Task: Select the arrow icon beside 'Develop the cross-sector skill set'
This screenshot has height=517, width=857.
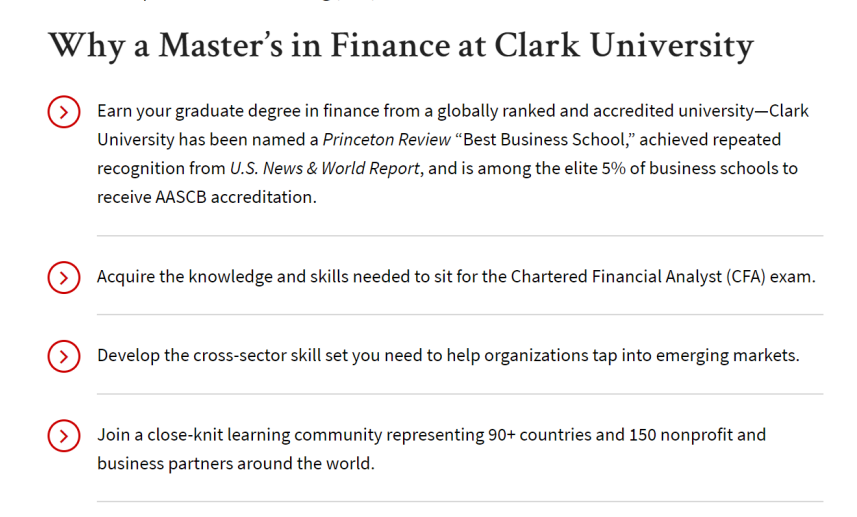Action: (x=64, y=356)
